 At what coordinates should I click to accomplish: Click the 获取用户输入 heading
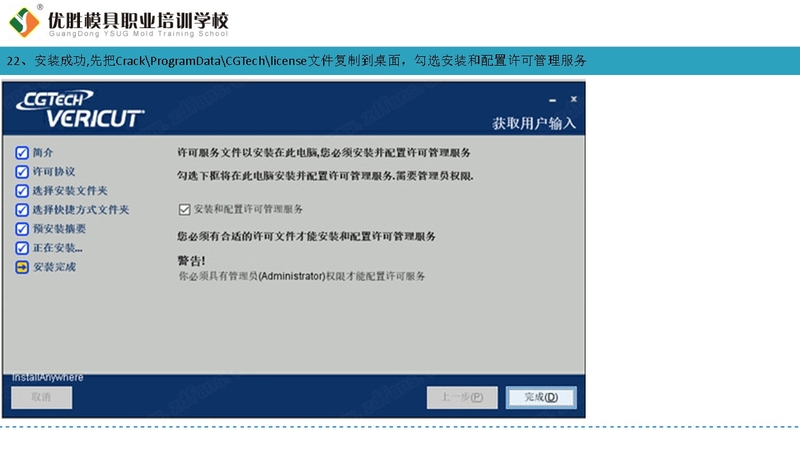point(534,123)
